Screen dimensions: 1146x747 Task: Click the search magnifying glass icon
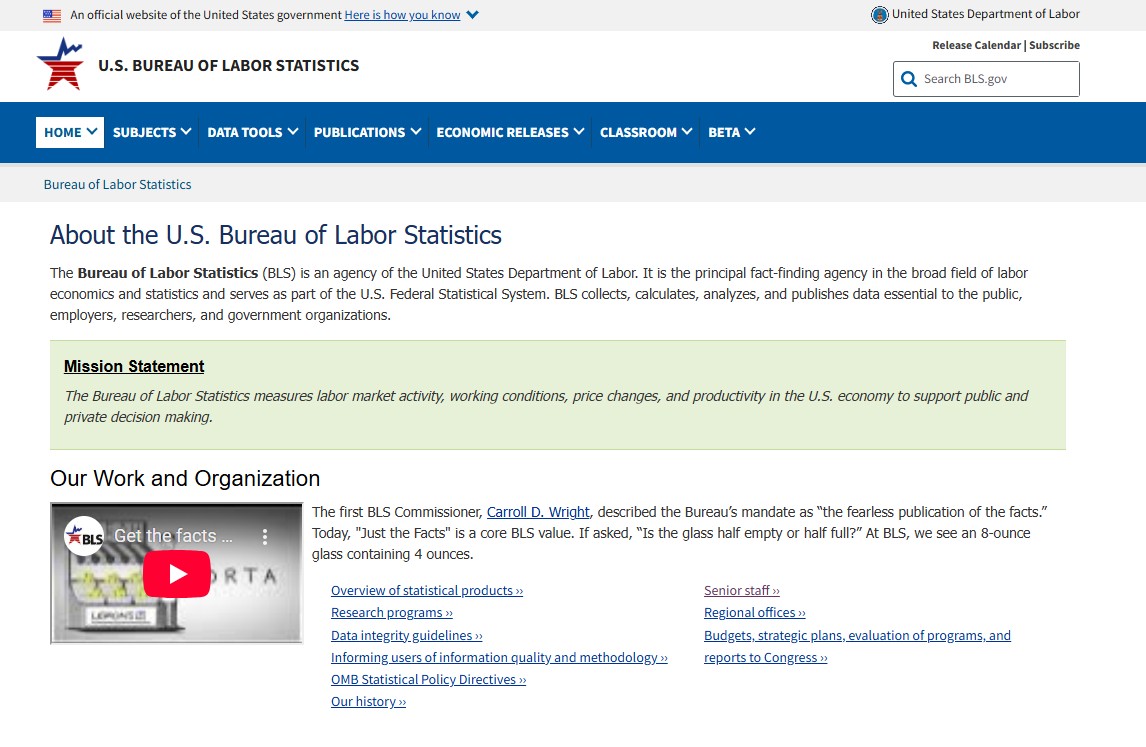[909, 79]
